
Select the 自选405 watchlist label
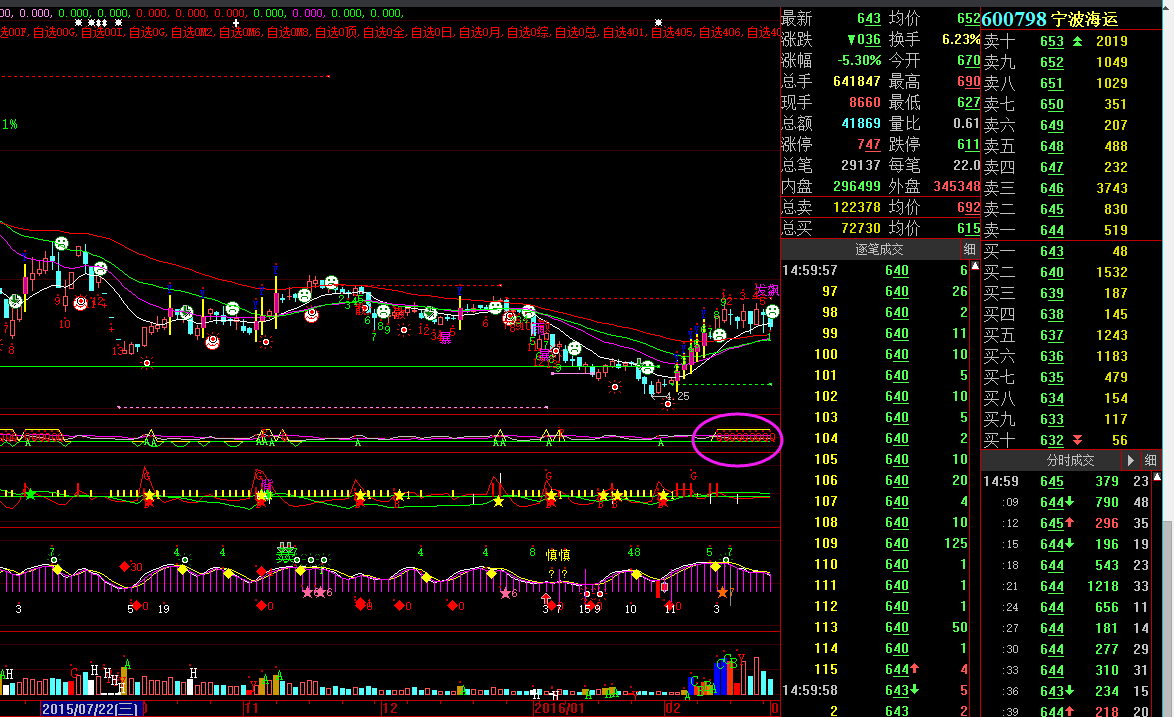pos(673,33)
